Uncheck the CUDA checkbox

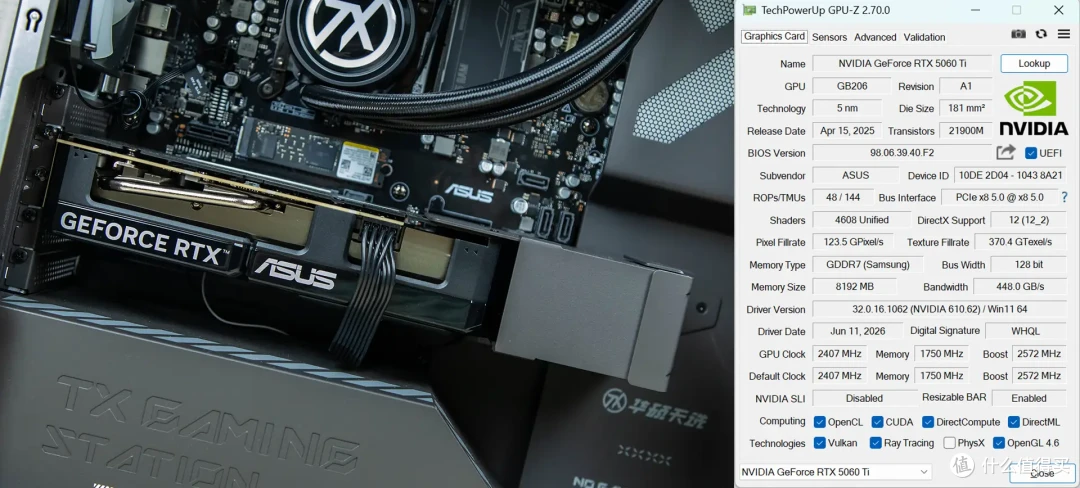click(878, 422)
